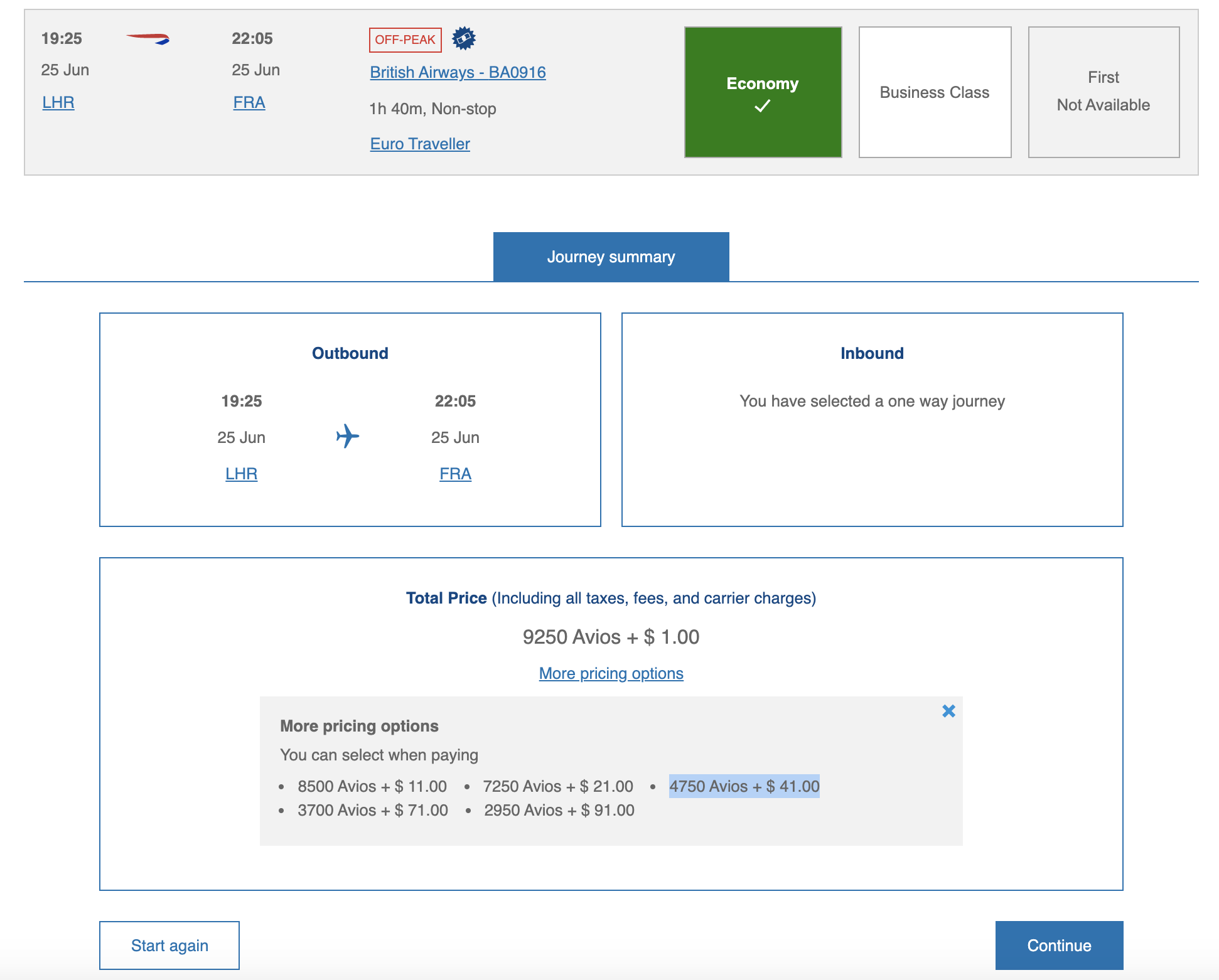Select the Economy cabin tile
Viewport: 1219px width, 980px height.
(762, 92)
